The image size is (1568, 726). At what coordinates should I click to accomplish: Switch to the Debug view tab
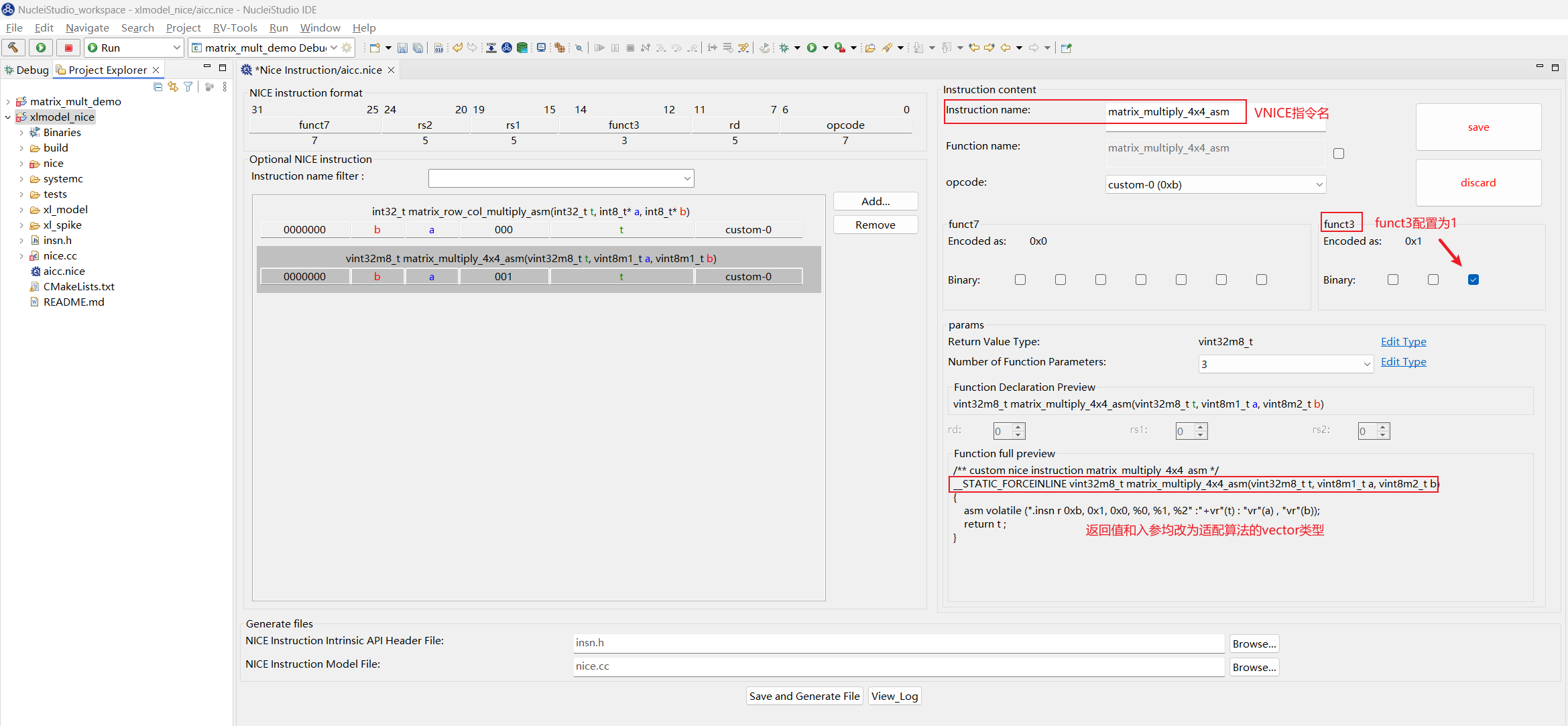click(27, 70)
